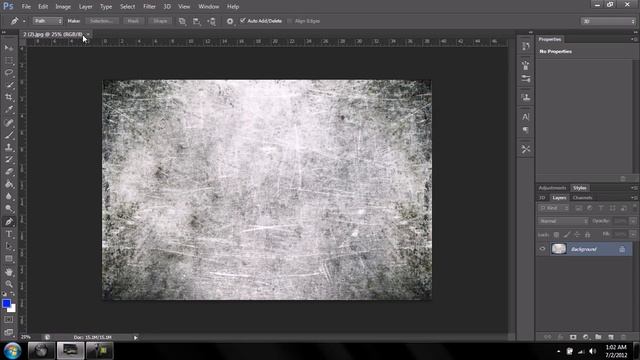Image resolution: width=640 pixels, height=360 pixels.
Task: Open the Opacity slider arrow
Action: click(633, 221)
